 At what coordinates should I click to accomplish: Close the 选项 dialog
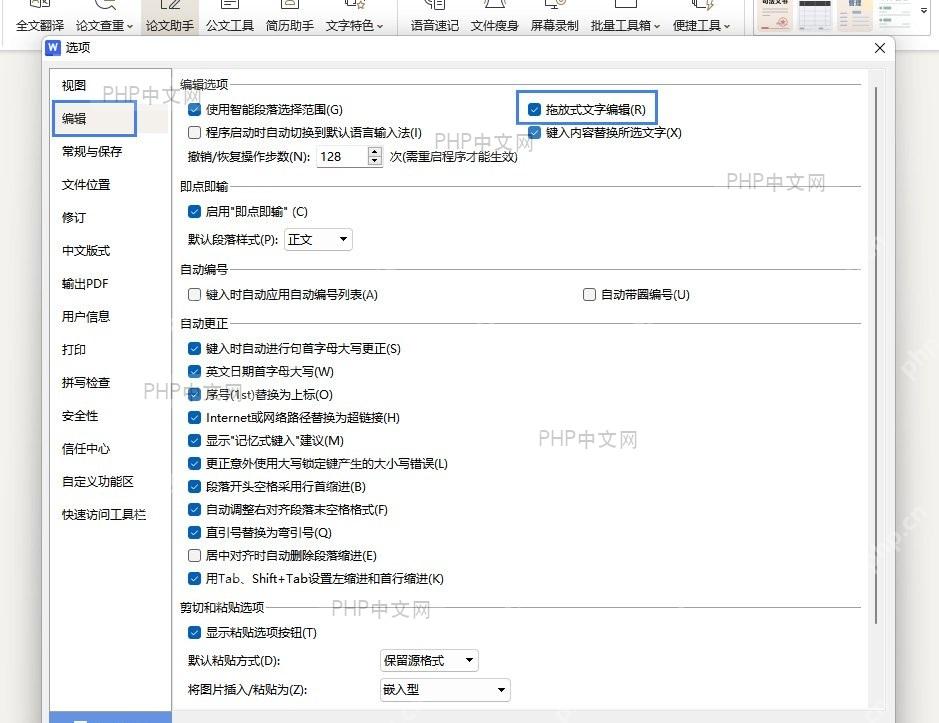880,48
